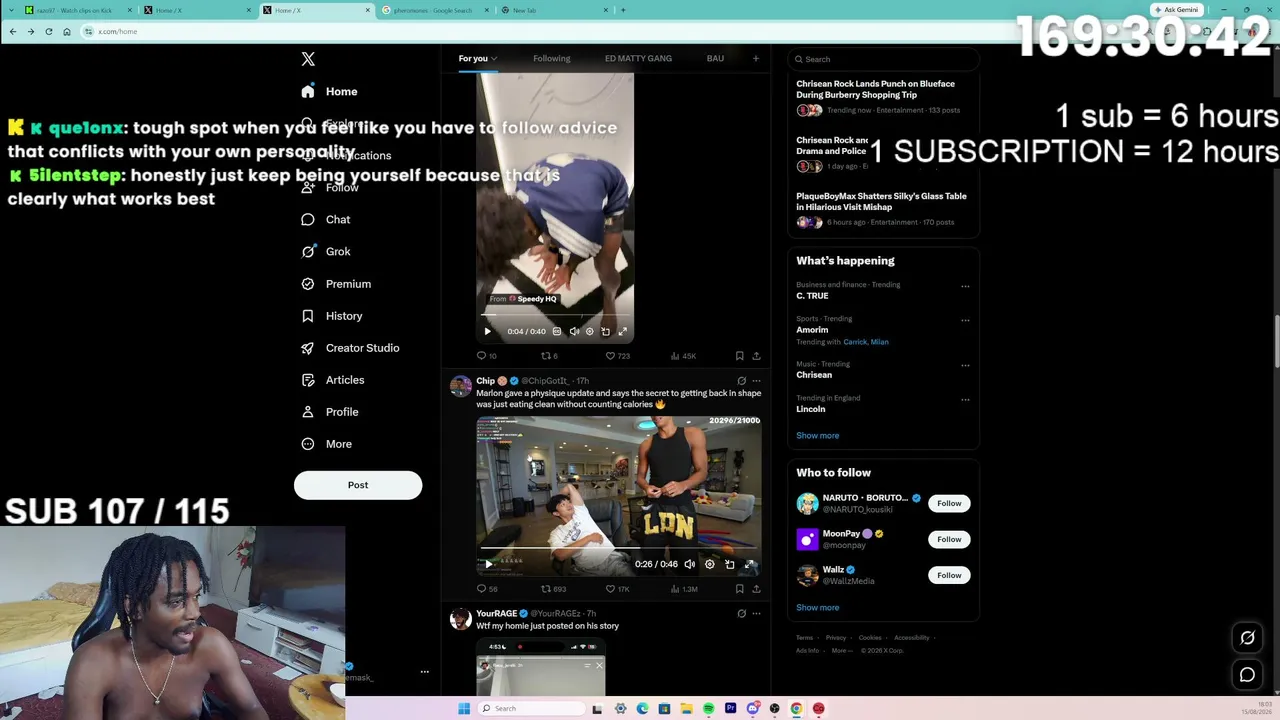
Task: Reply to the Speedy HQ video post
Action: point(486,356)
